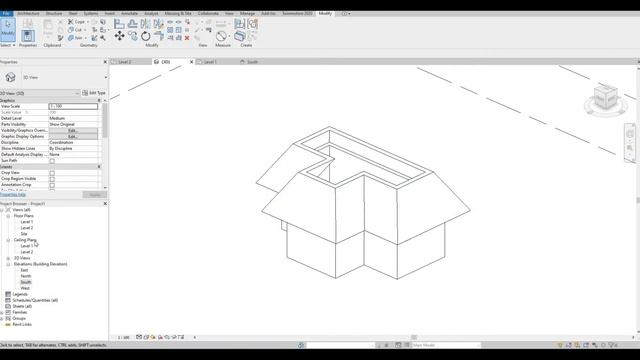Click the Create Similar icon in Create panel
Screen dimensions: 640x360
pos(240,36)
